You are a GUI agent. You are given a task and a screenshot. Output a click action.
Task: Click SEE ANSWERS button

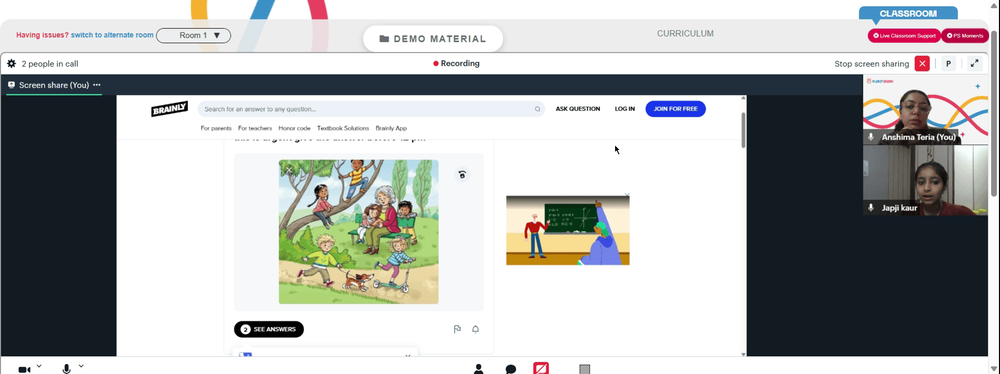(269, 329)
